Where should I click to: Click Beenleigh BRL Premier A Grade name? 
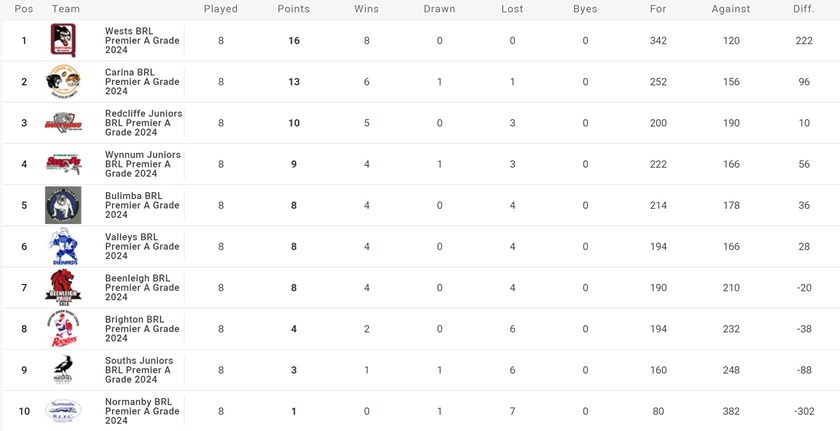[142, 287]
